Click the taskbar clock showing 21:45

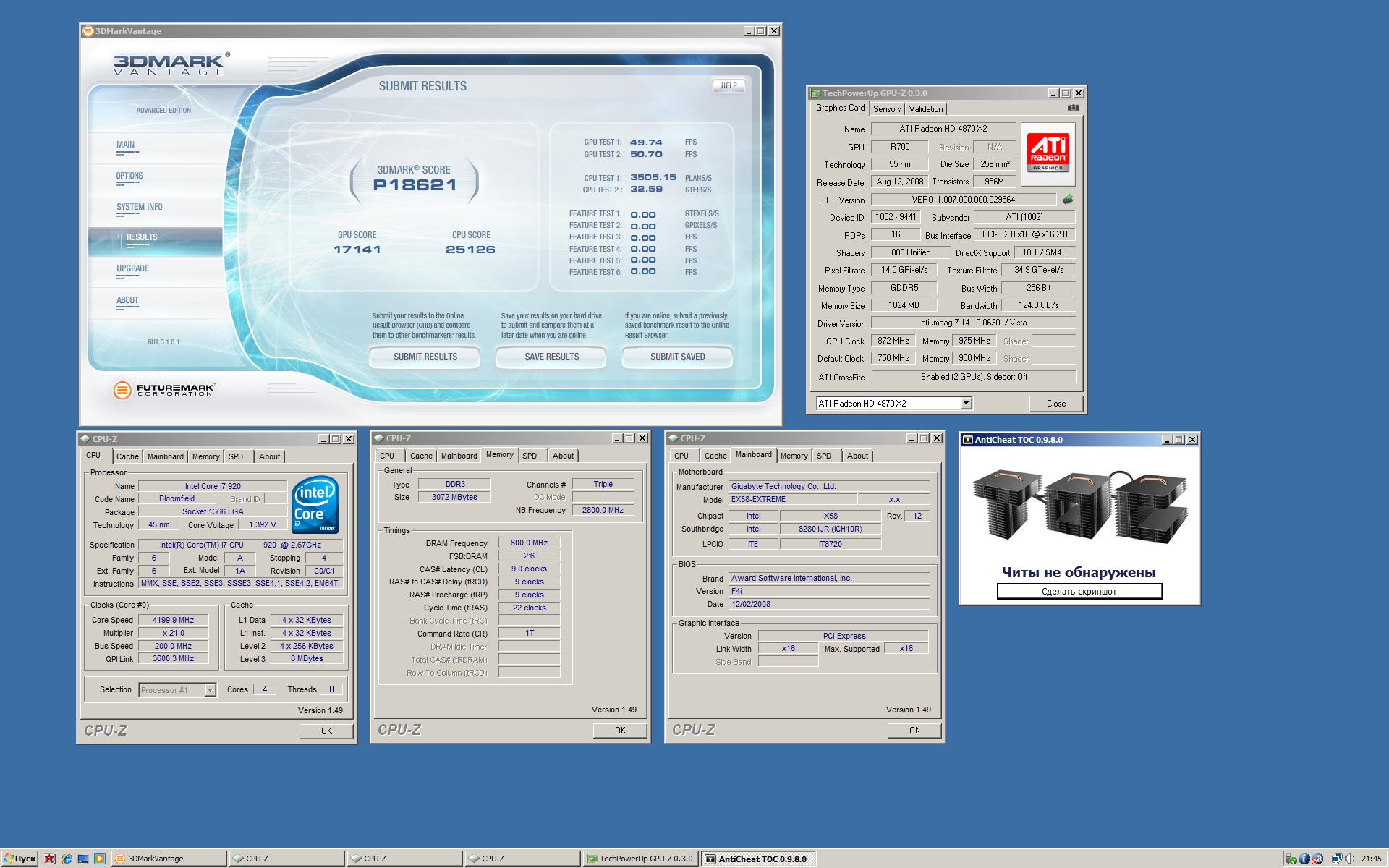pyautogui.click(x=1371, y=859)
